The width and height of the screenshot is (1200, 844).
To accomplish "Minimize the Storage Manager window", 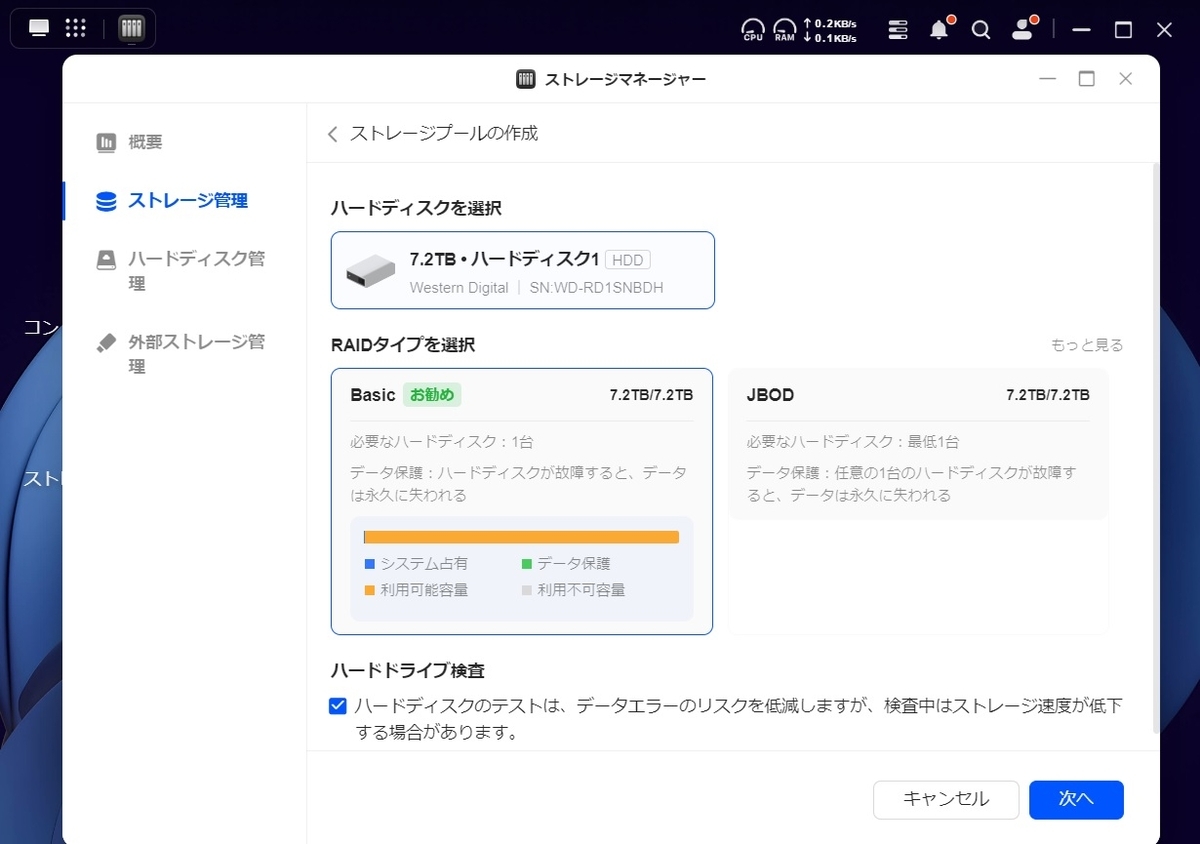I will coord(1047,79).
